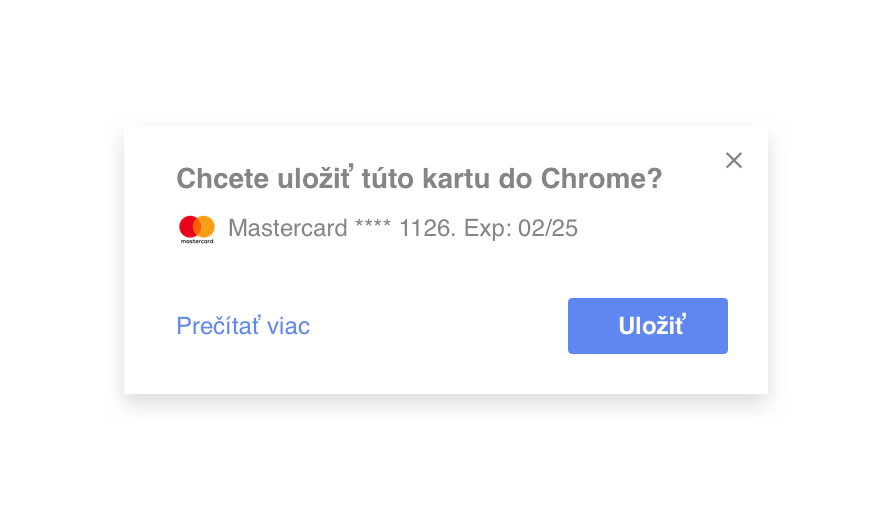Click the dialog title about saving card

(x=419, y=179)
